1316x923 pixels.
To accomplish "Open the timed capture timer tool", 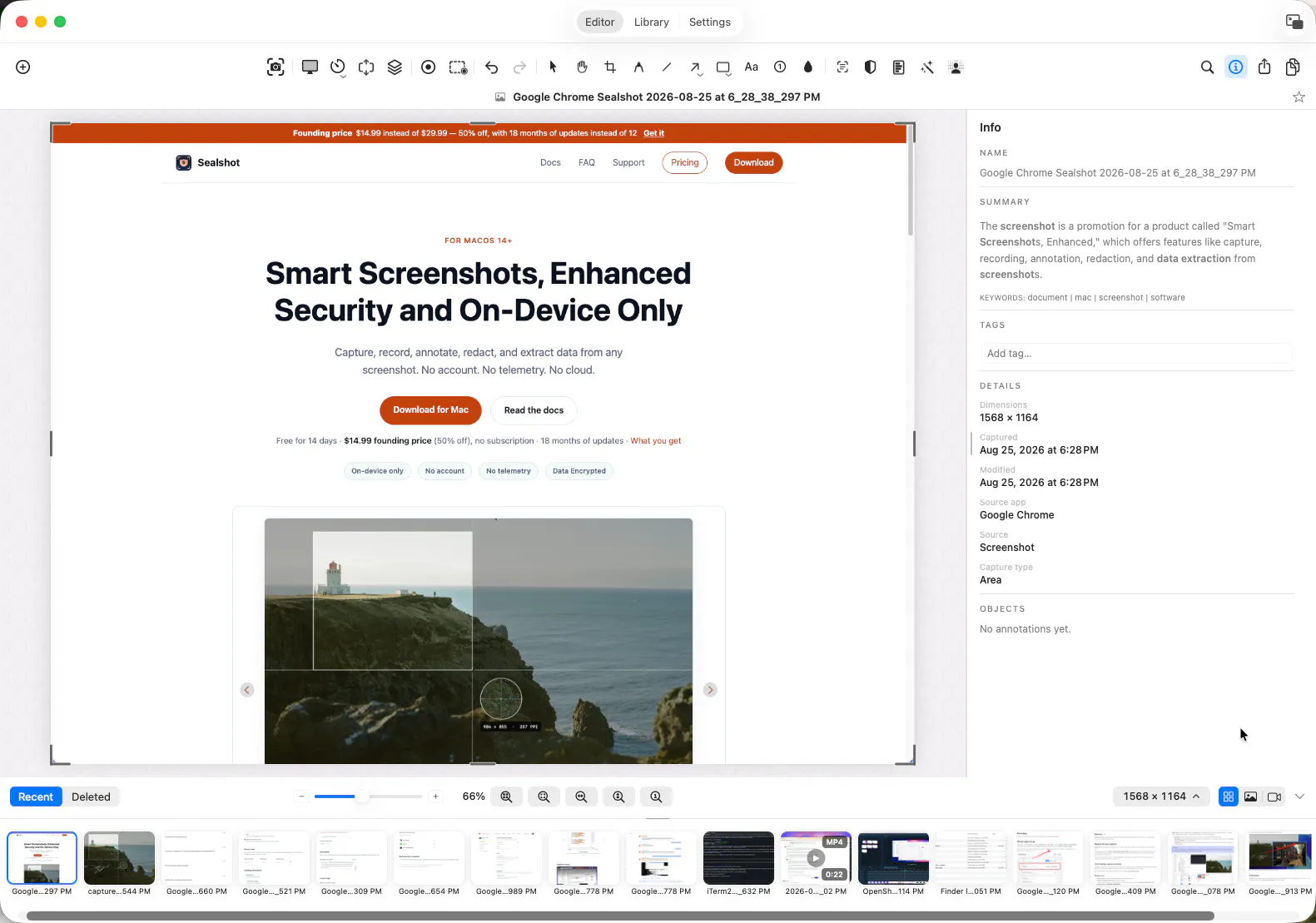I will pyautogui.click(x=337, y=67).
